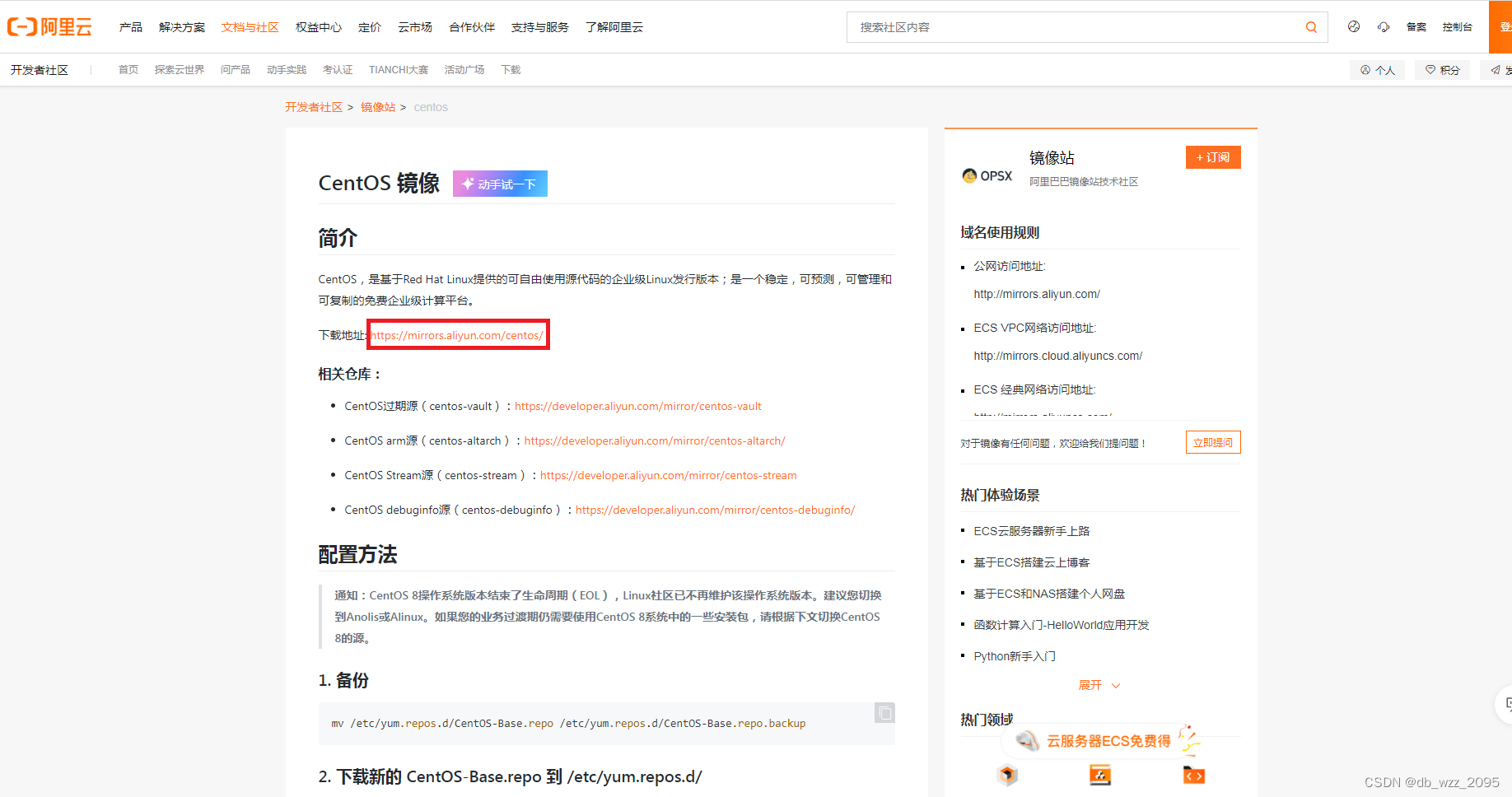Open the 定价 menu item
The image size is (1512, 797).
click(370, 27)
